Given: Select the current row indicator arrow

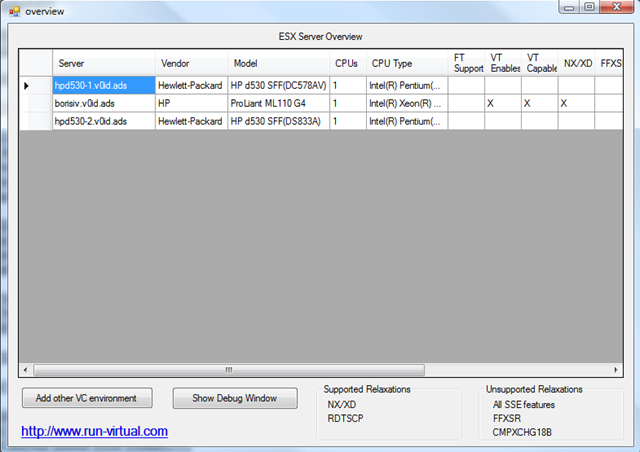Looking at the screenshot, I should coord(27,86).
